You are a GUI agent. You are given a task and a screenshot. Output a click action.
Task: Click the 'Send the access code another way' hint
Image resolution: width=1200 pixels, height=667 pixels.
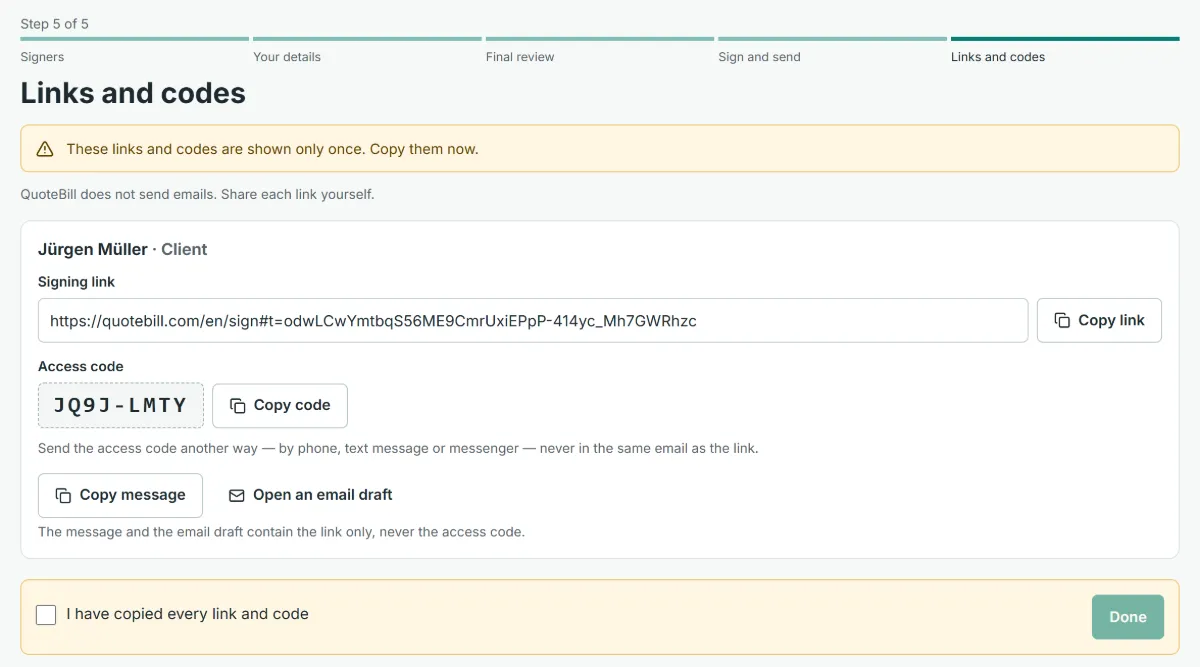pos(398,448)
